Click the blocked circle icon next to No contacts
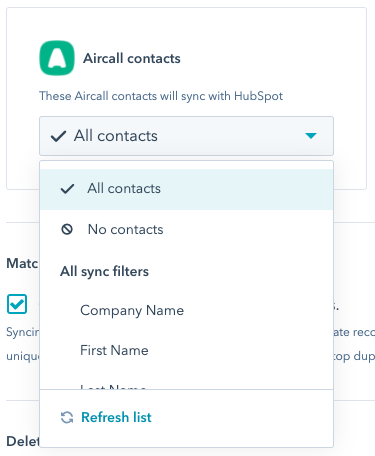The height and width of the screenshot is (456, 375). pyautogui.click(x=67, y=229)
